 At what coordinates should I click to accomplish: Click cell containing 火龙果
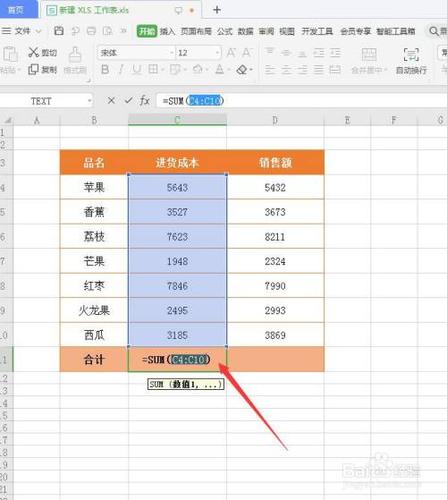94,310
